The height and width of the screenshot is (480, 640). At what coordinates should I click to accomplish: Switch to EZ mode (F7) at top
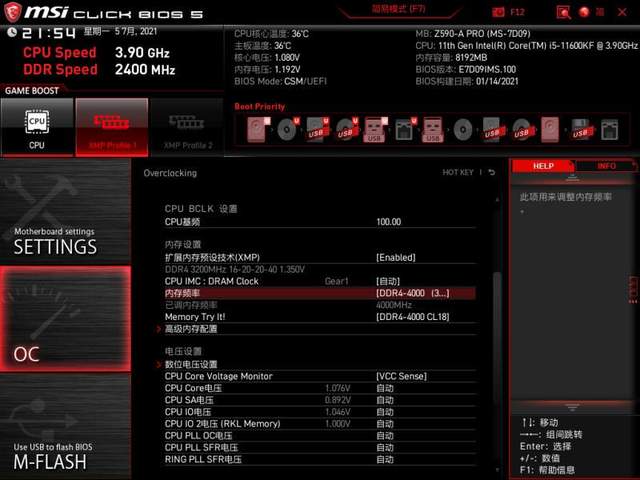coord(398,9)
